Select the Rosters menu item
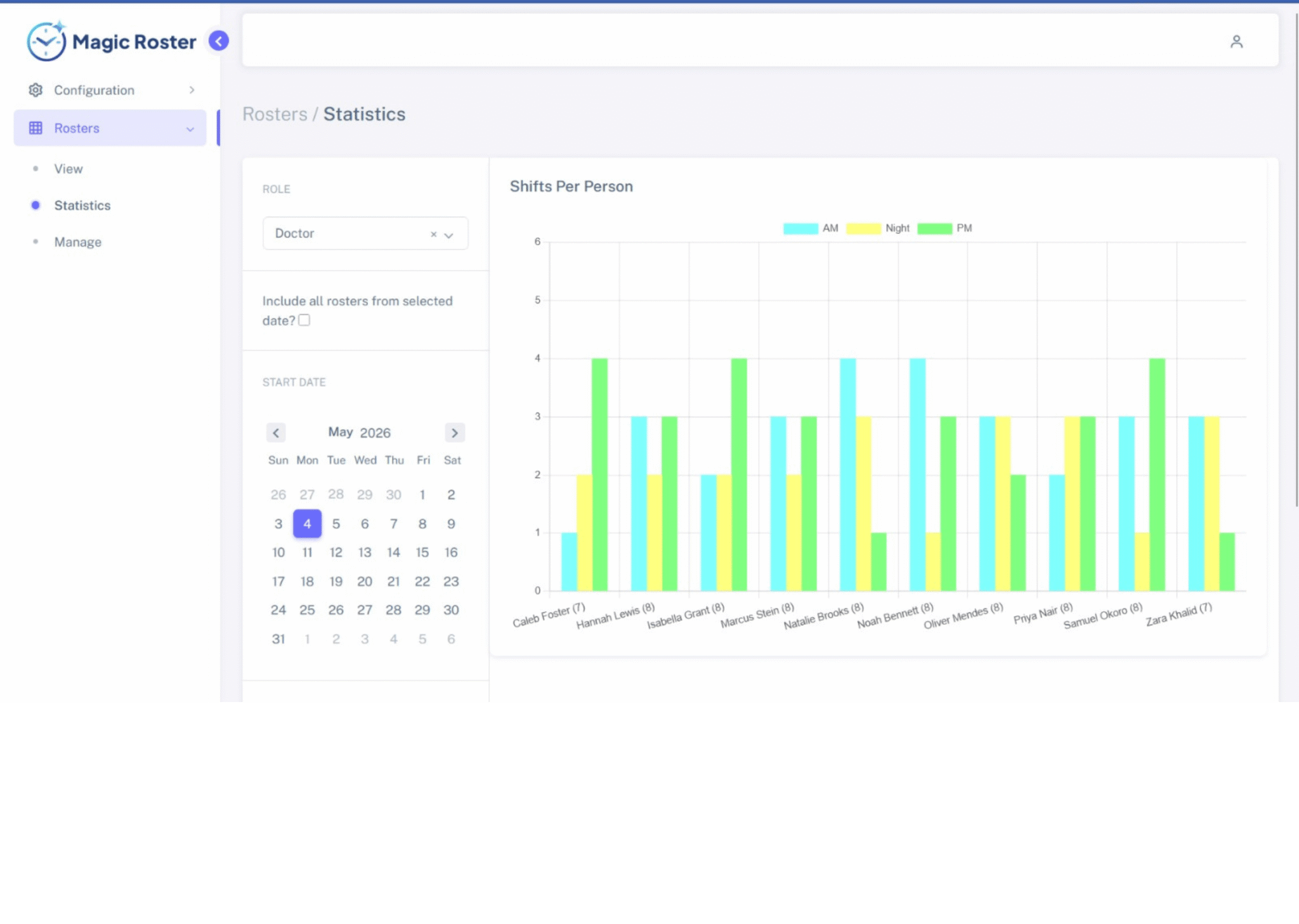 [x=110, y=128]
